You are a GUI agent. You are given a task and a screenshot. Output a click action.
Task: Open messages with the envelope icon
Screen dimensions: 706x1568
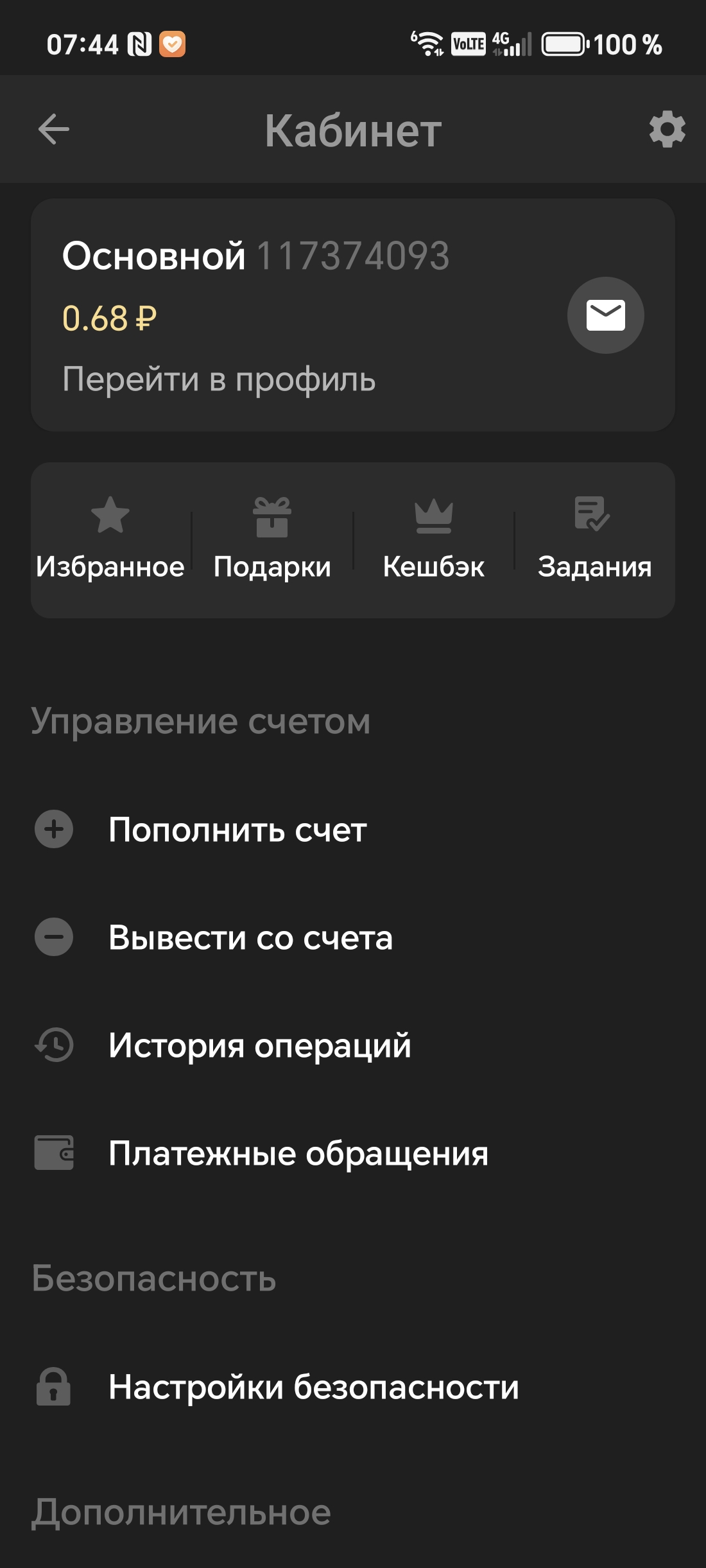coord(605,315)
